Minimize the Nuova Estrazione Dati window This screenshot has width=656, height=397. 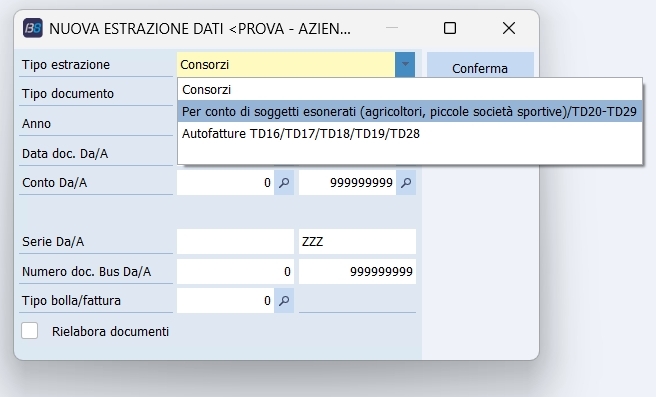coord(392,28)
